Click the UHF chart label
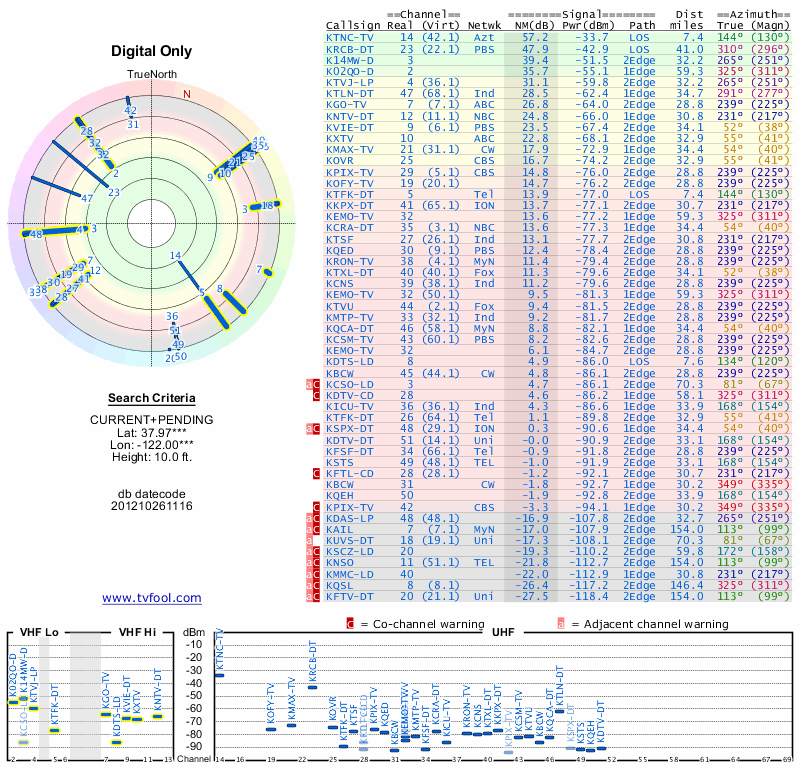The width and height of the screenshot is (800, 768). (x=503, y=632)
